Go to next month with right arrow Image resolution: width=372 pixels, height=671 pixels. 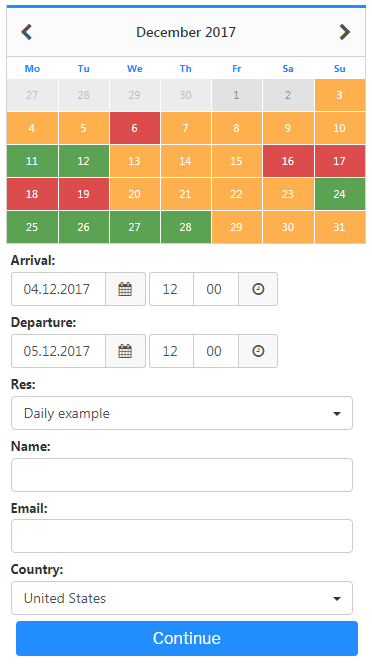pos(345,32)
